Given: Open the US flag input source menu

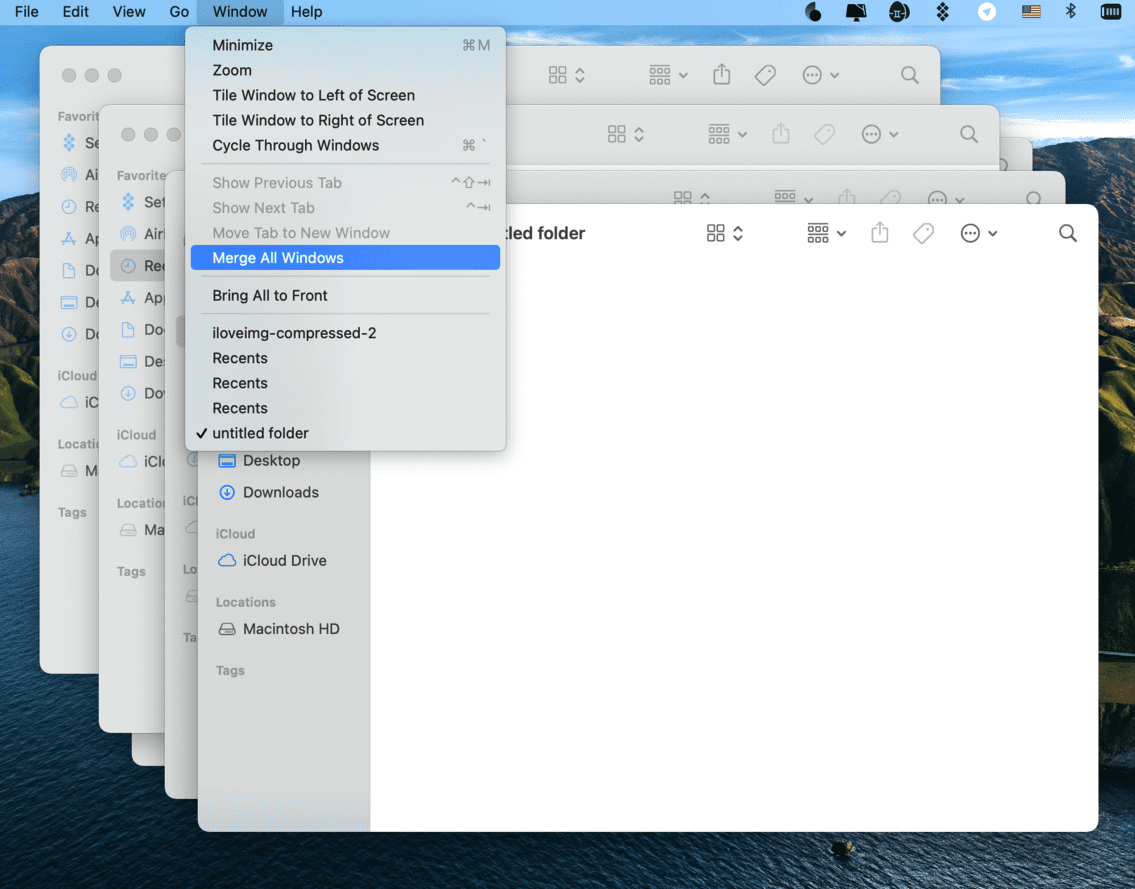Looking at the screenshot, I should click(1031, 12).
